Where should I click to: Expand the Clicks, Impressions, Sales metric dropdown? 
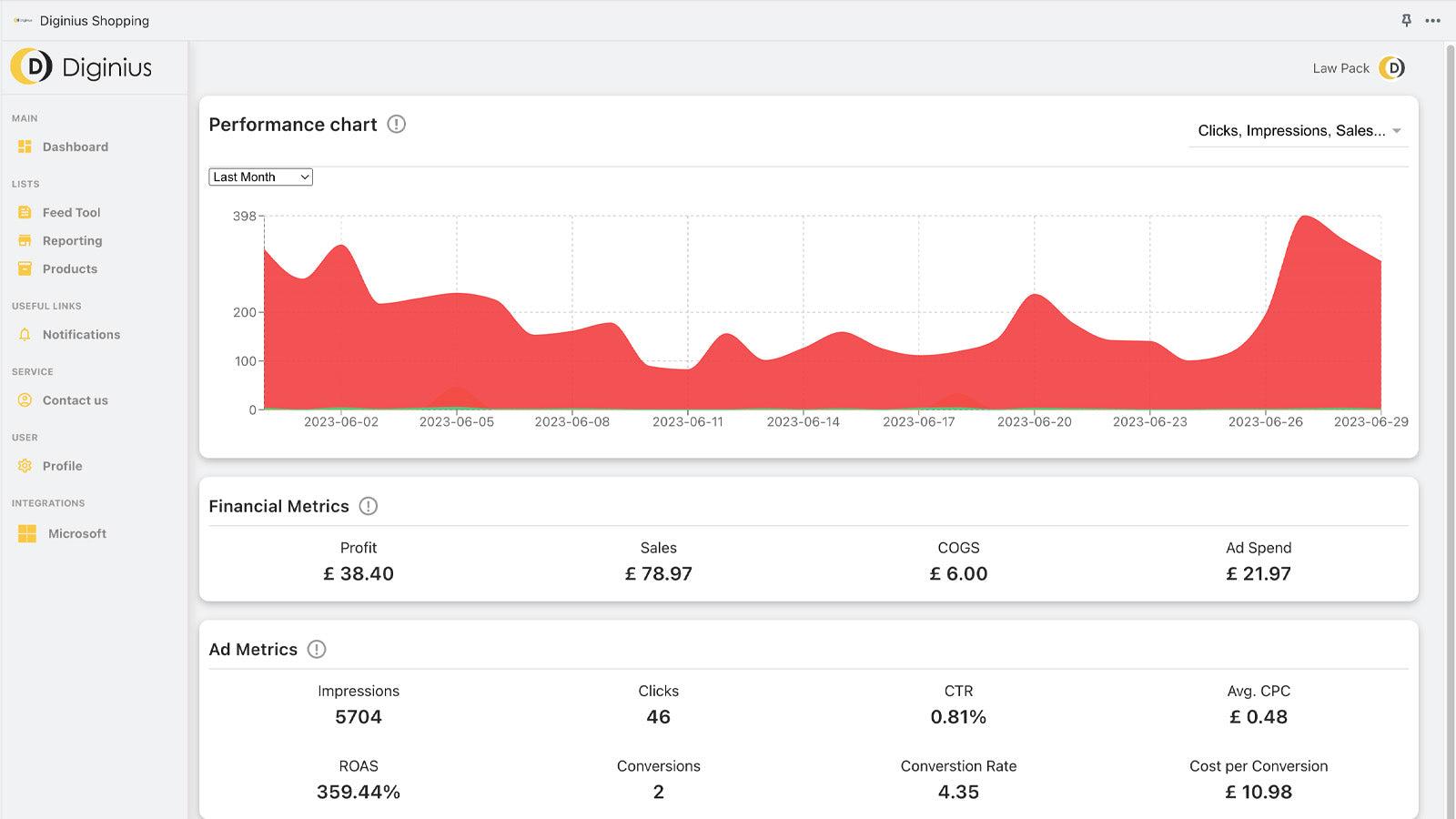pyautogui.click(x=1298, y=130)
